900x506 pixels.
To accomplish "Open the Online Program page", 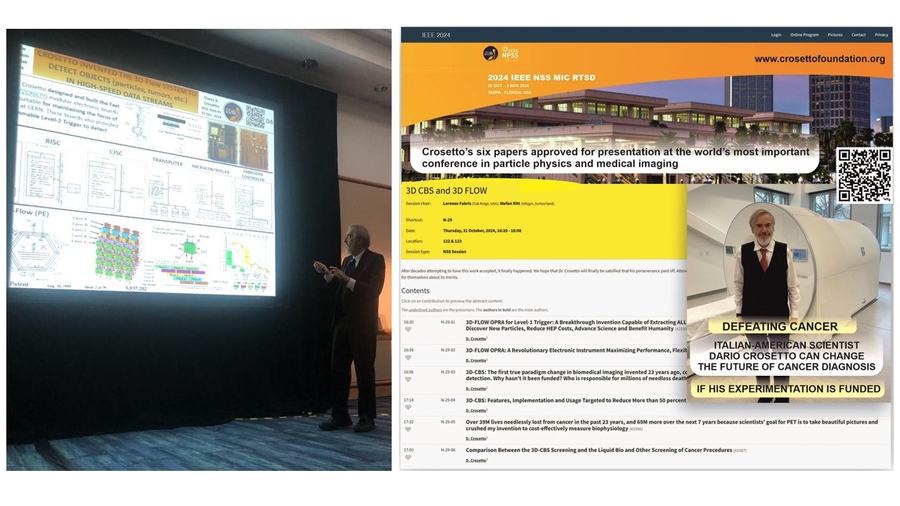I will point(804,35).
